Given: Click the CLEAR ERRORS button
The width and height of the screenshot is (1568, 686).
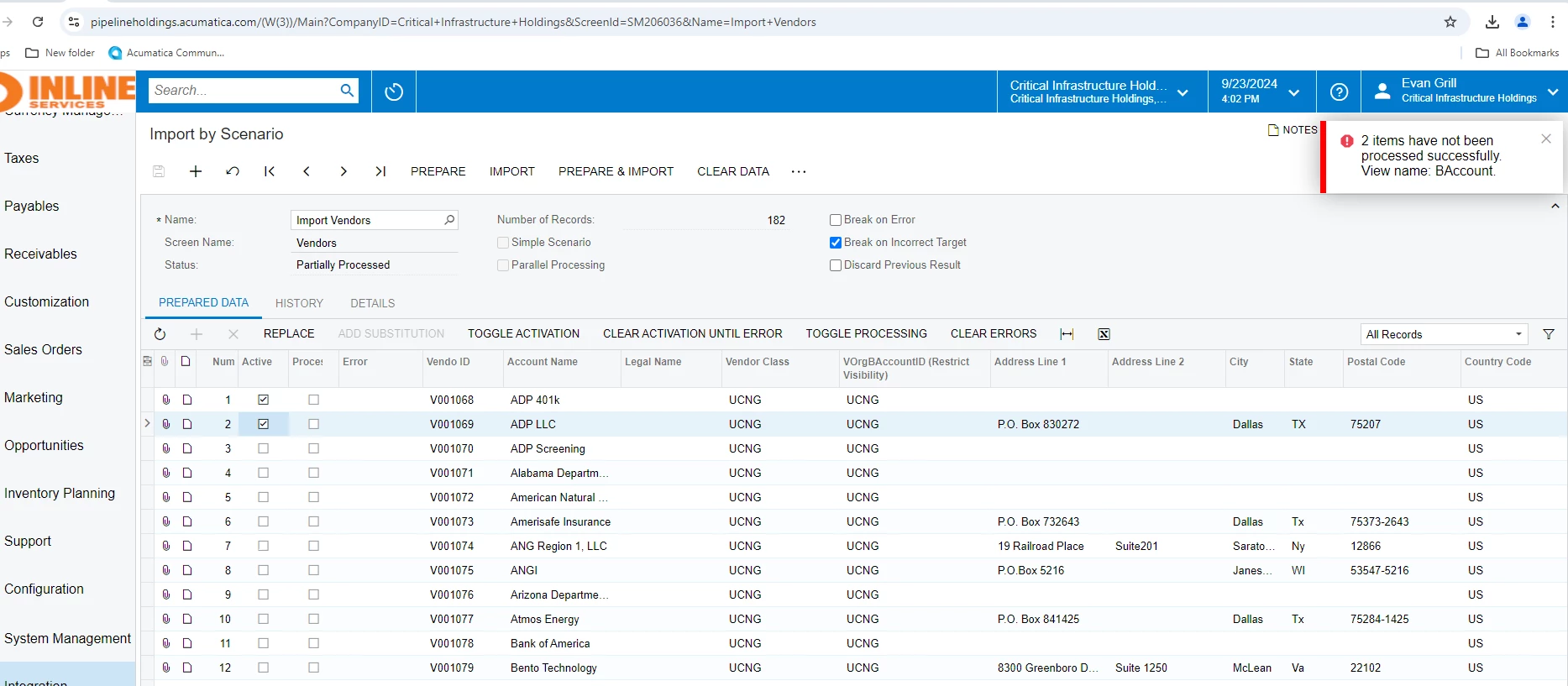Looking at the screenshot, I should point(994,334).
